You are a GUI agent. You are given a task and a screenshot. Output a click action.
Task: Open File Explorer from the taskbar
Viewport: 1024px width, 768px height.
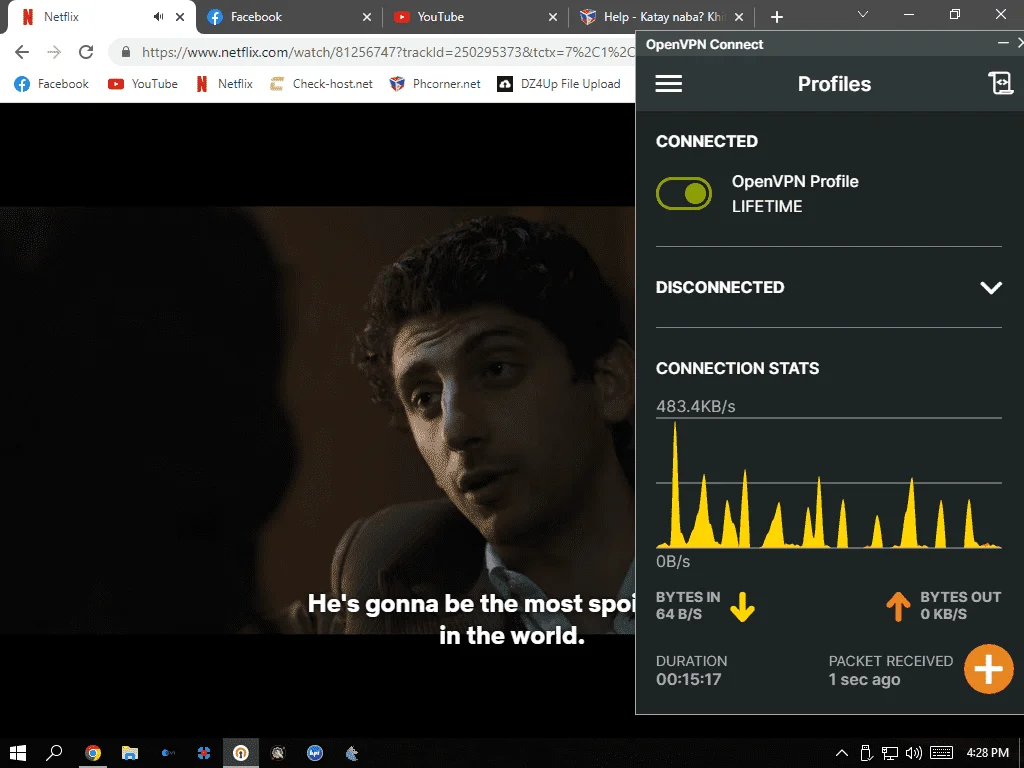point(130,753)
